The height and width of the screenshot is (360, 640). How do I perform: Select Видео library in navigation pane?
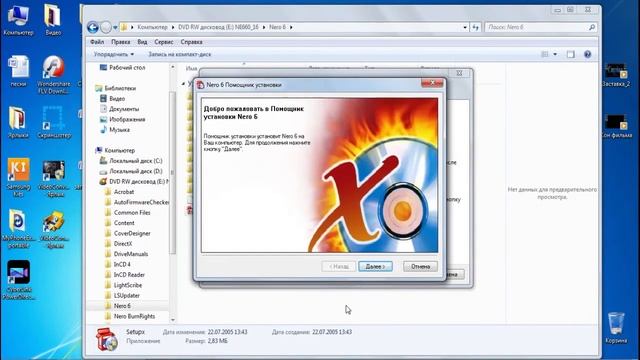117,99
